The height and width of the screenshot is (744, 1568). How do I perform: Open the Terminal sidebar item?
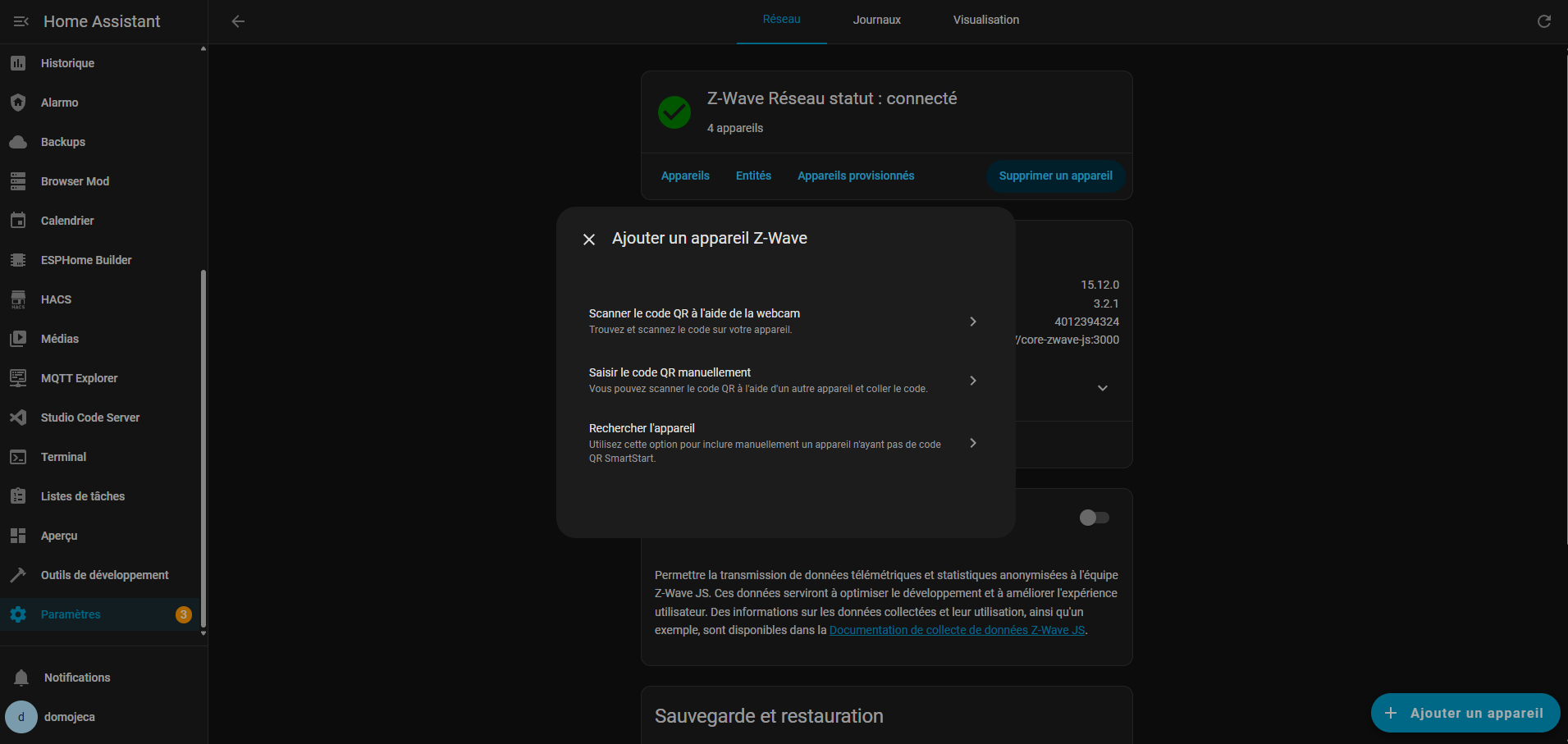click(63, 457)
